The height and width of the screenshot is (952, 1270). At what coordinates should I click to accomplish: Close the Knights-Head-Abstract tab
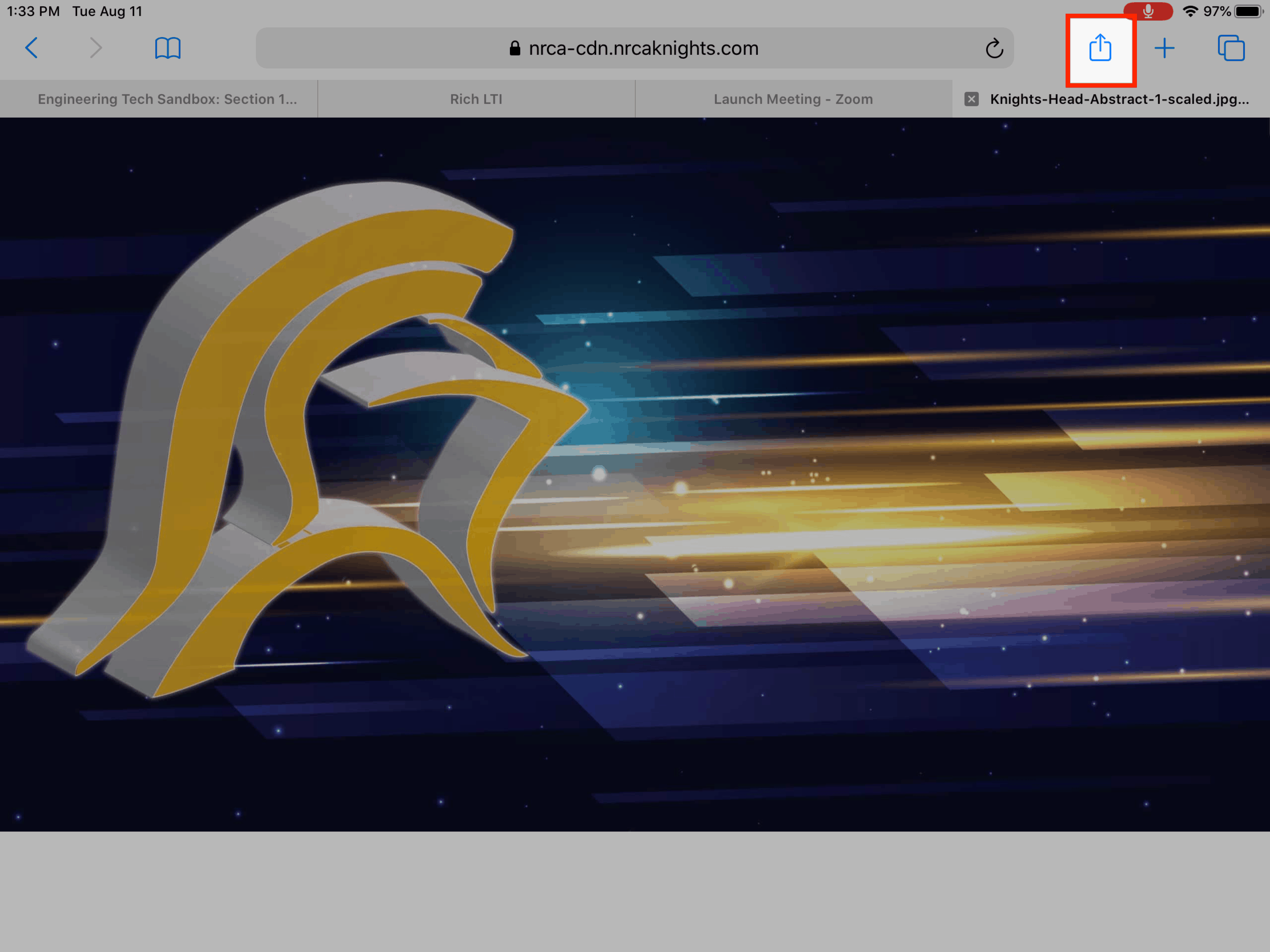pyautogui.click(x=971, y=99)
